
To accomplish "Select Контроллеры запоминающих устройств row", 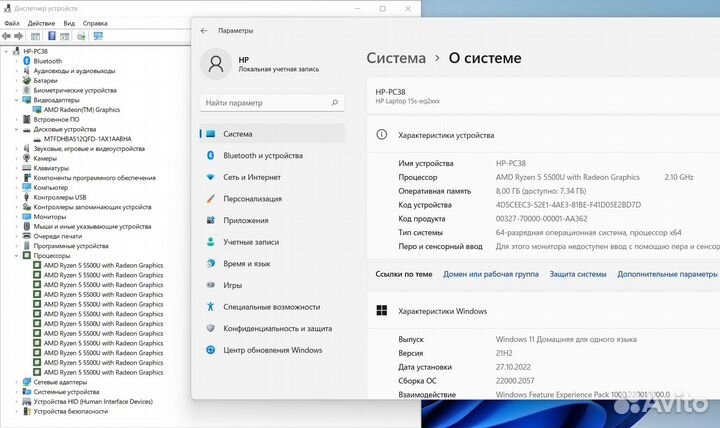I will (92, 207).
